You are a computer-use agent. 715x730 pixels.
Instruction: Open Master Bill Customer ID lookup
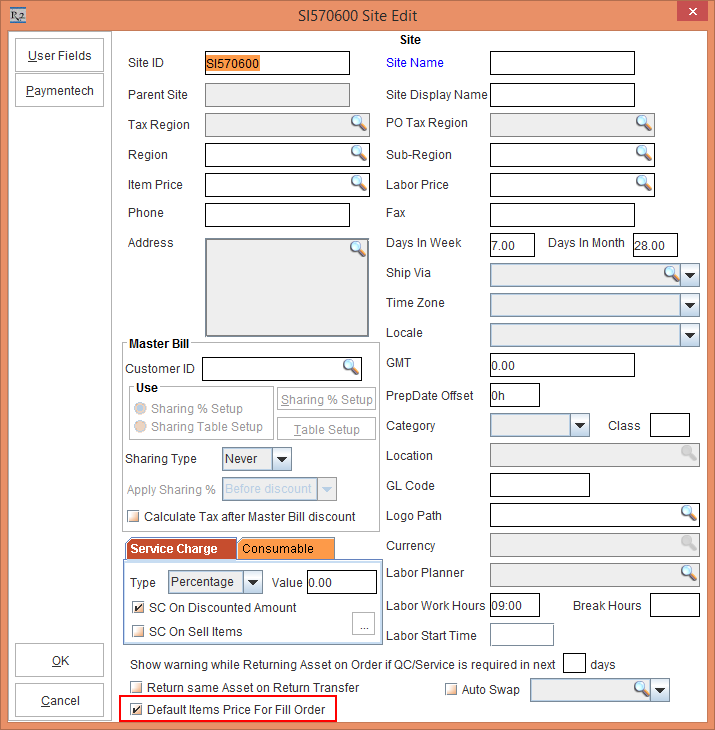click(x=351, y=367)
